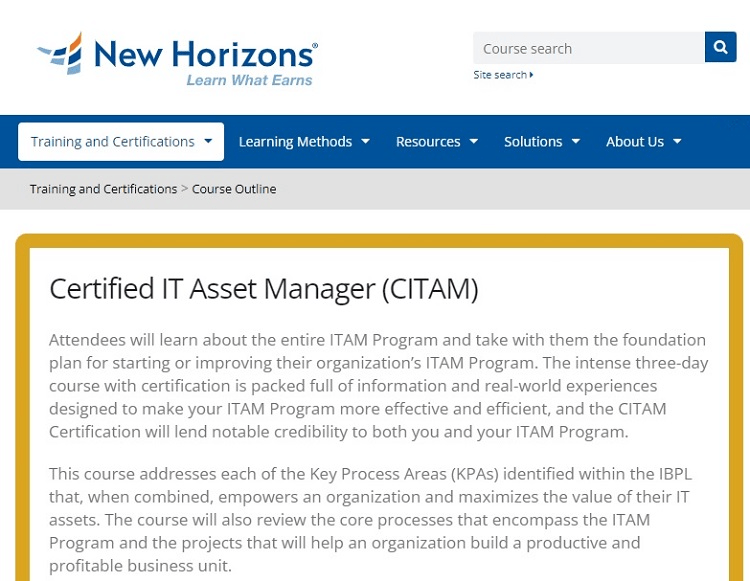
Task: Follow the Site search link
Action: 503,75
